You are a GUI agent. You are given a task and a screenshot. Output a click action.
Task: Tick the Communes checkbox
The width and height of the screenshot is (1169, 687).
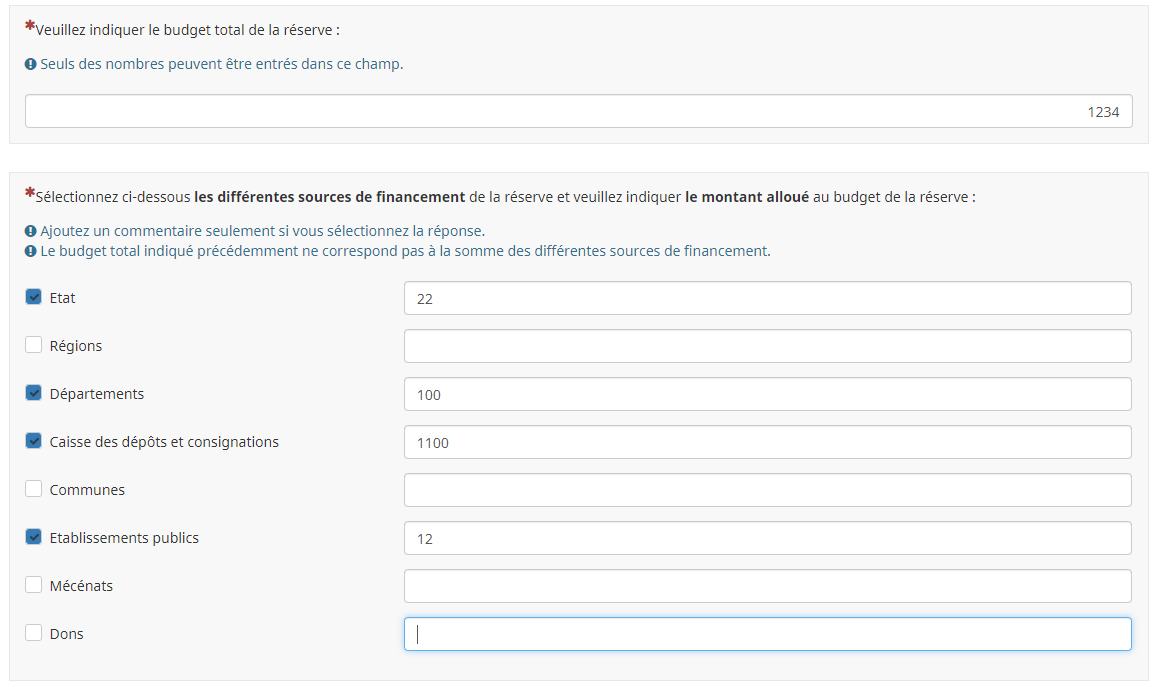coord(34,489)
